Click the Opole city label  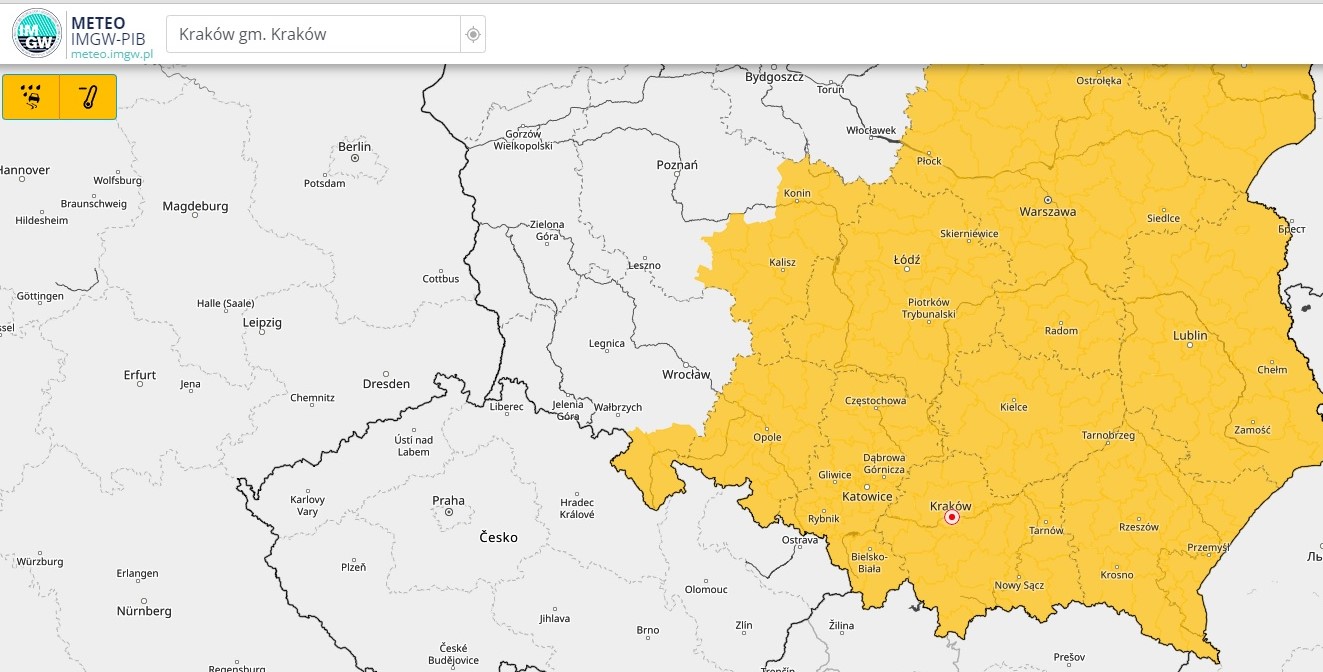pyautogui.click(x=767, y=437)
